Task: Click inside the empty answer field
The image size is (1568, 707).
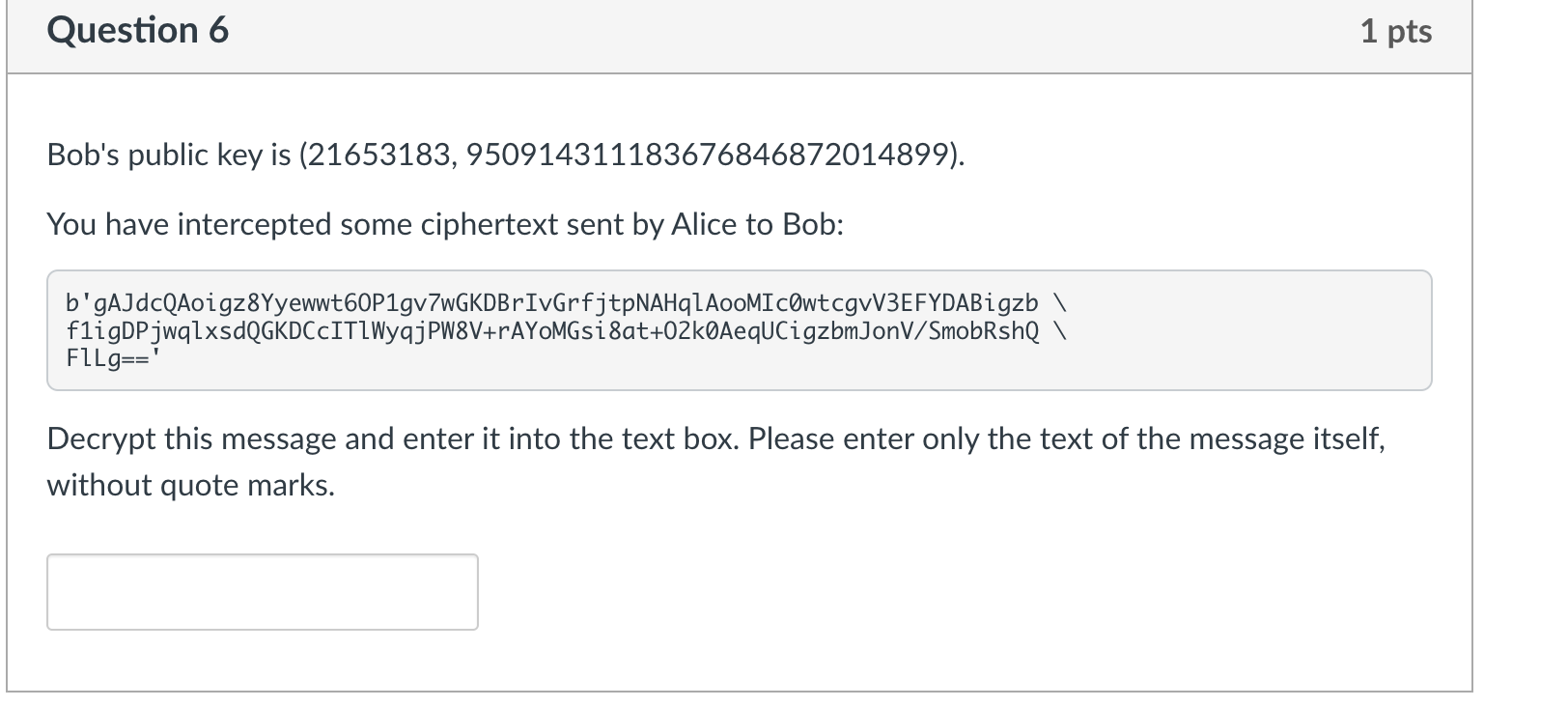Action: [261, 592]
